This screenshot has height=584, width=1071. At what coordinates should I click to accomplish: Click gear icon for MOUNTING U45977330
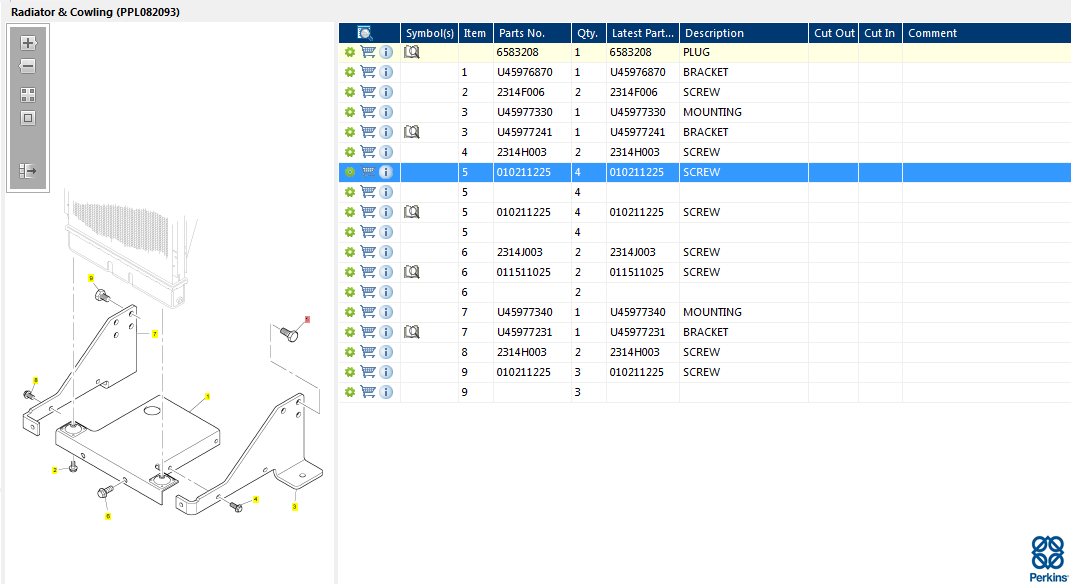pyautogui.click(x=350, y=112)
